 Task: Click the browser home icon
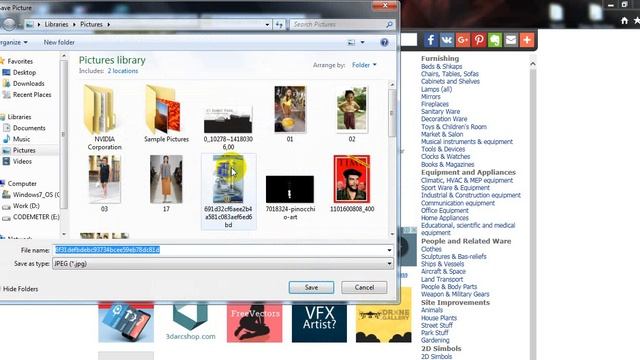point(624,20)
